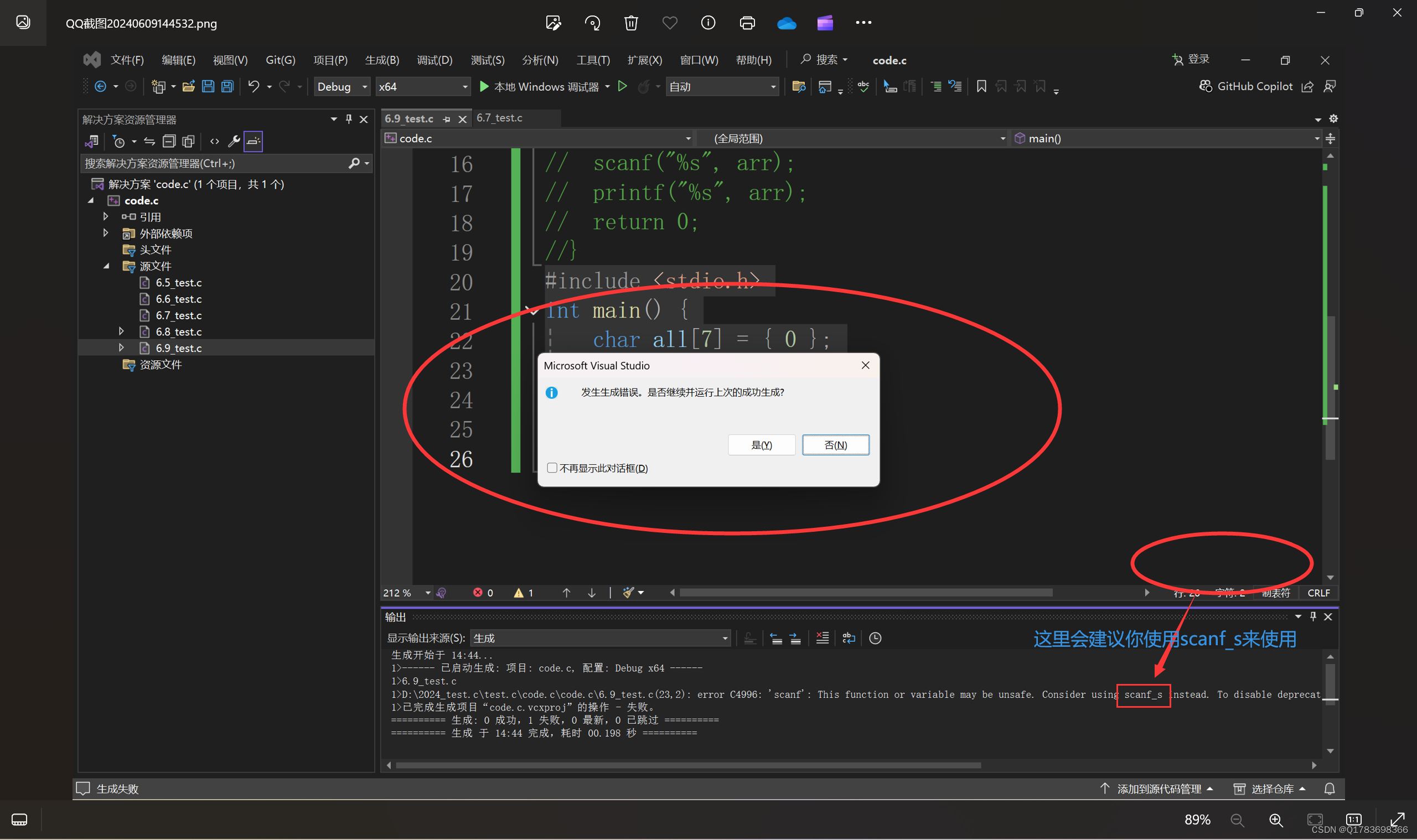Click the navigate backward arrow icon
The height and width of the screenshot is (840, 1417).
coord(100,87)
